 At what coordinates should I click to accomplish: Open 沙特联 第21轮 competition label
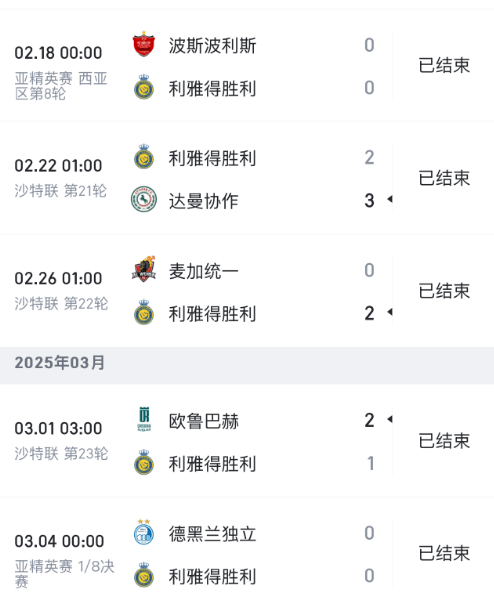coord(61,191)
